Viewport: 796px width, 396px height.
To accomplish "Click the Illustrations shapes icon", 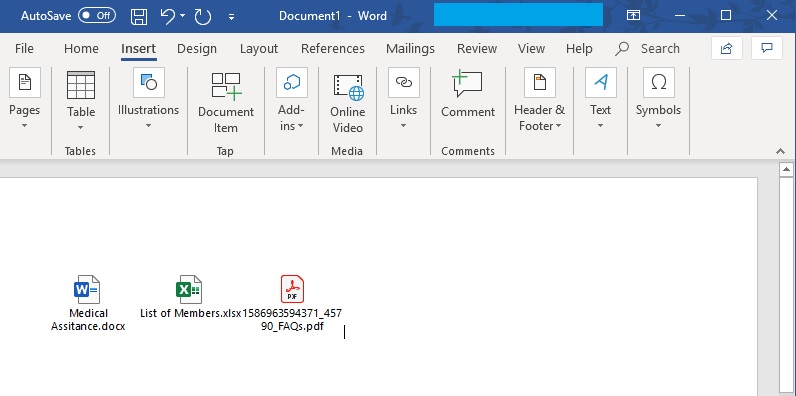I will pos(149,82).
